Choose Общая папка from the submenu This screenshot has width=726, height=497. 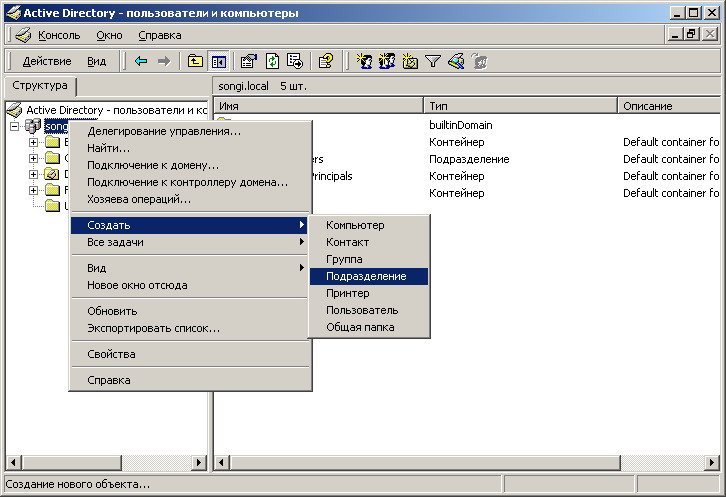click(369, 327)
